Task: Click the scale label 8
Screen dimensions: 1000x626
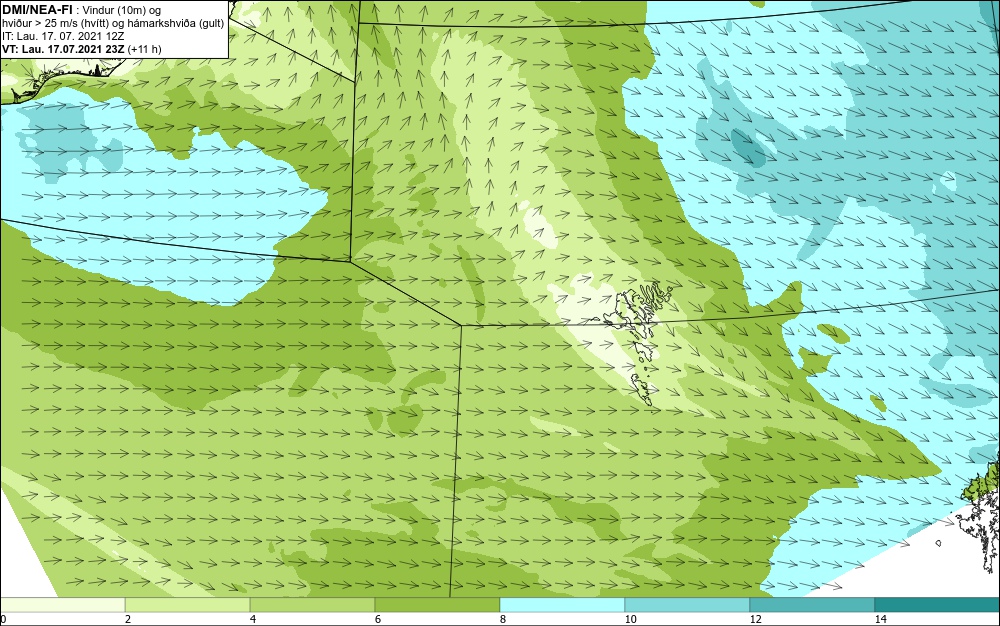Action: [x=503, y=619]
